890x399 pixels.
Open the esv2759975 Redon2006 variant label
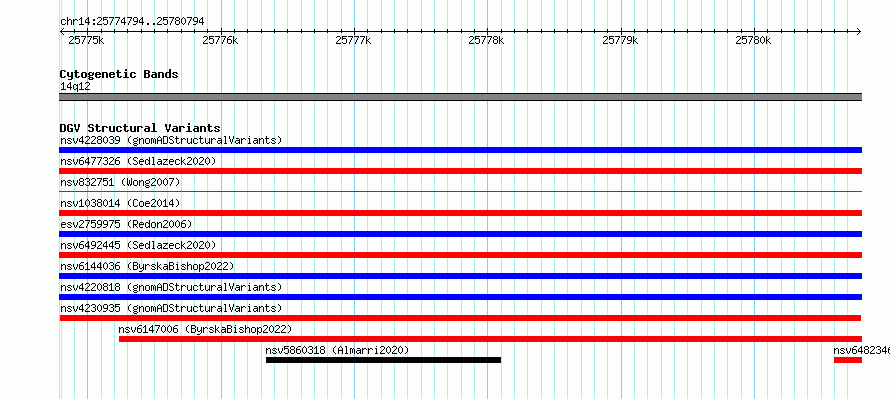pos(126,224)
